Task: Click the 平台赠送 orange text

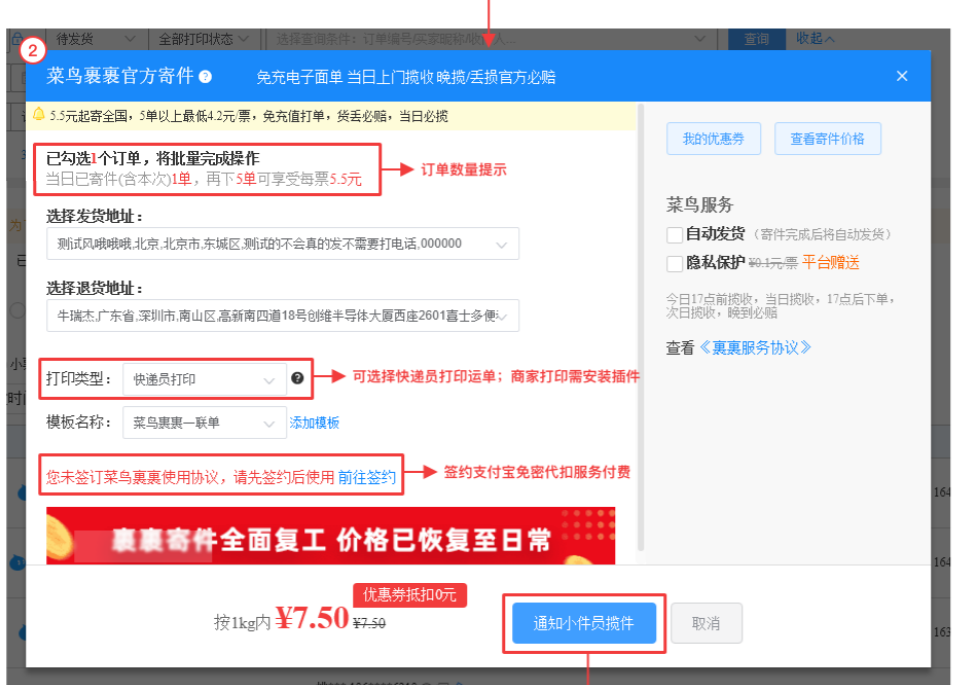Action: click(x=831, y=262)
